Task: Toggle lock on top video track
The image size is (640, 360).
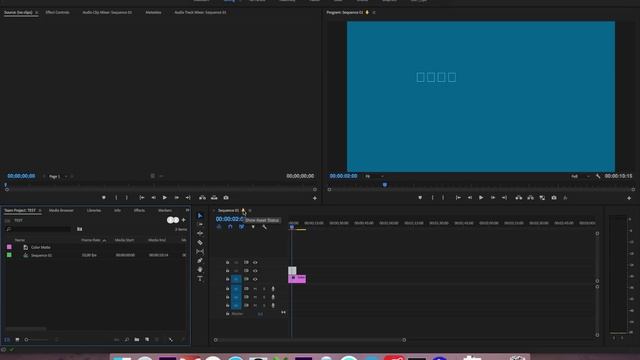Action: [227, 262]
